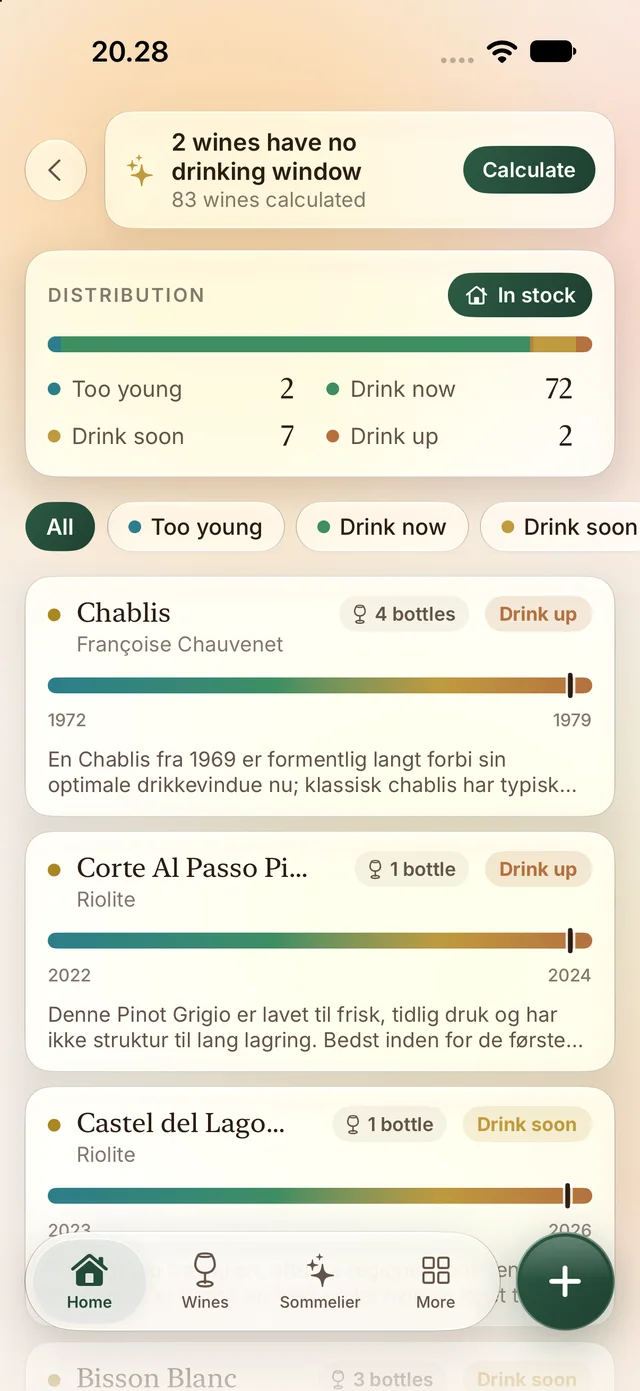Tap the green plus add button
Image resolution: width=640 pixels, height=1391 pixels.
(x=565, y=1282)
